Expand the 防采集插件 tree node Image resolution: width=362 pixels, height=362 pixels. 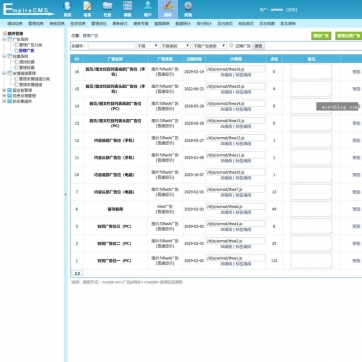click(x=4, y=101)
